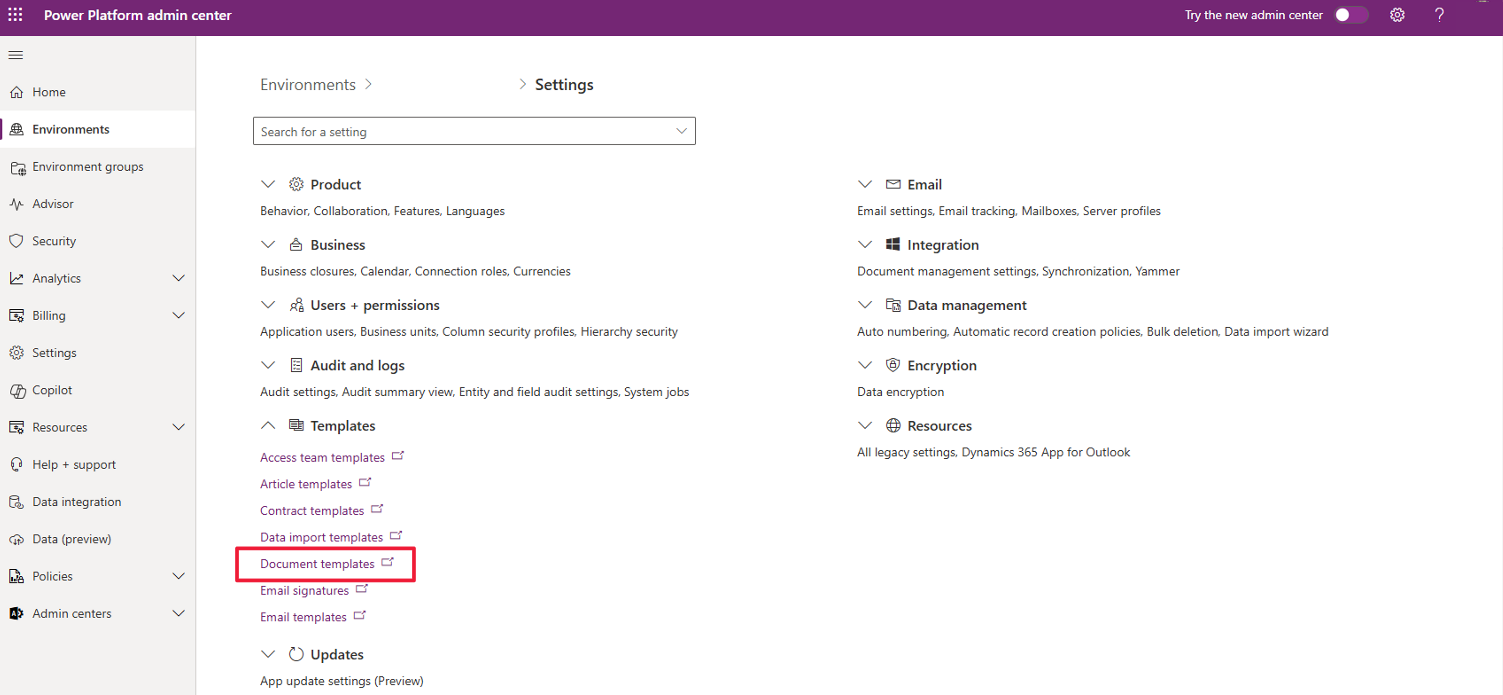
Task: Click the Analytics chart icon in the sidebar
Action: [16, 278]
